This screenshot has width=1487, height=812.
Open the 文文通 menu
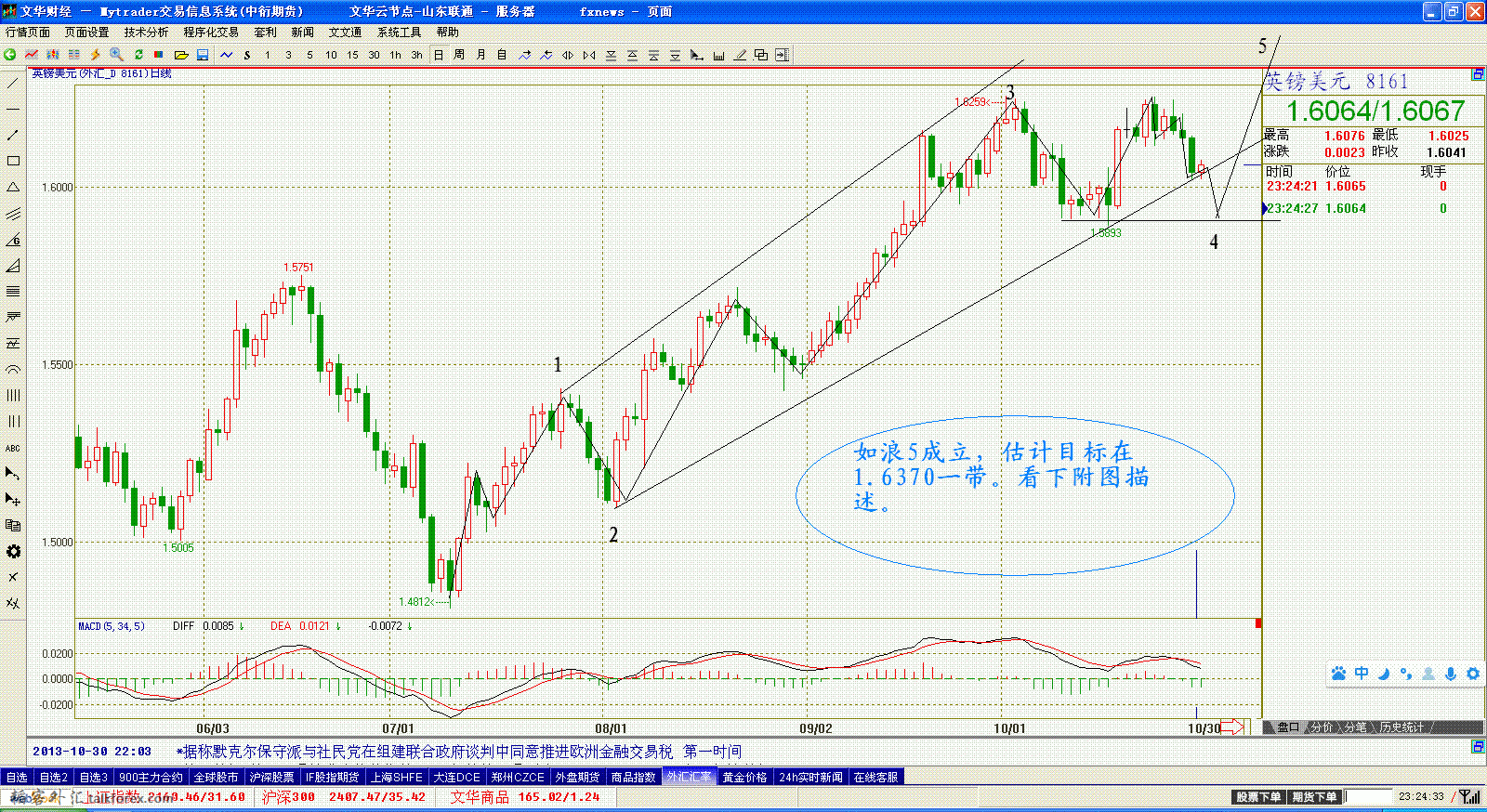345,32
